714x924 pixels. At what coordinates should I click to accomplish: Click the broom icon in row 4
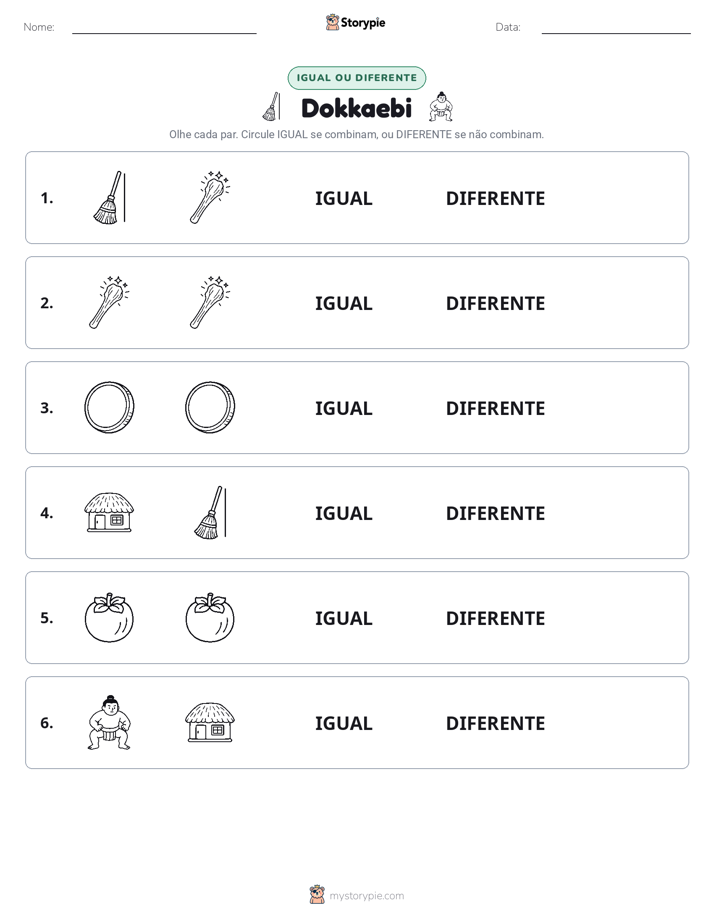(210, 513)
